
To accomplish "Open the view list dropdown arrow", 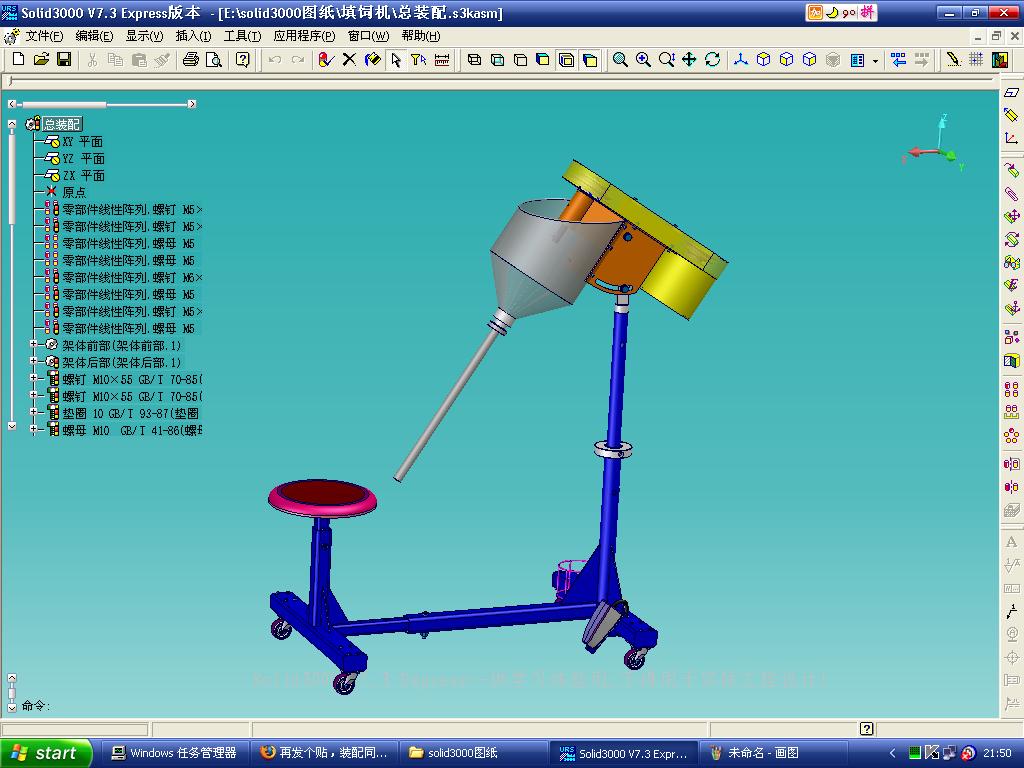I will tap(875, 61).
